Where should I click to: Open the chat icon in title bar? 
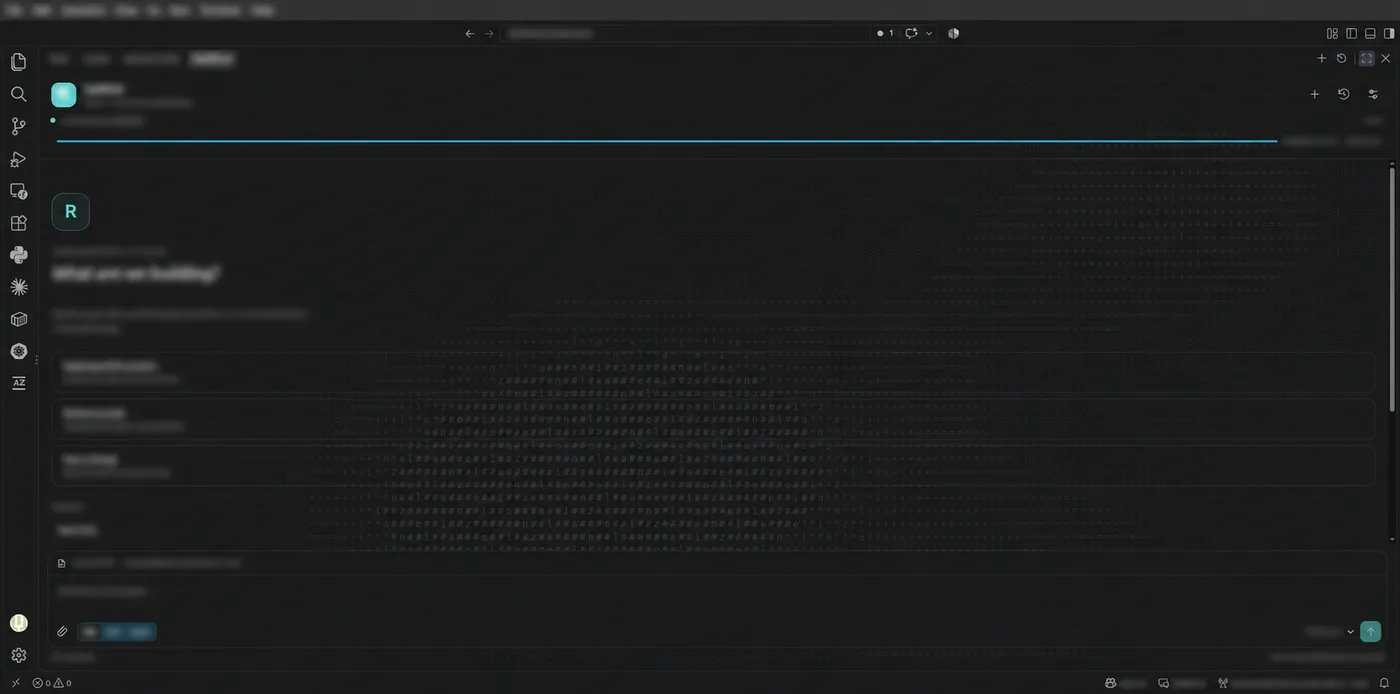(x=911, y=33)
